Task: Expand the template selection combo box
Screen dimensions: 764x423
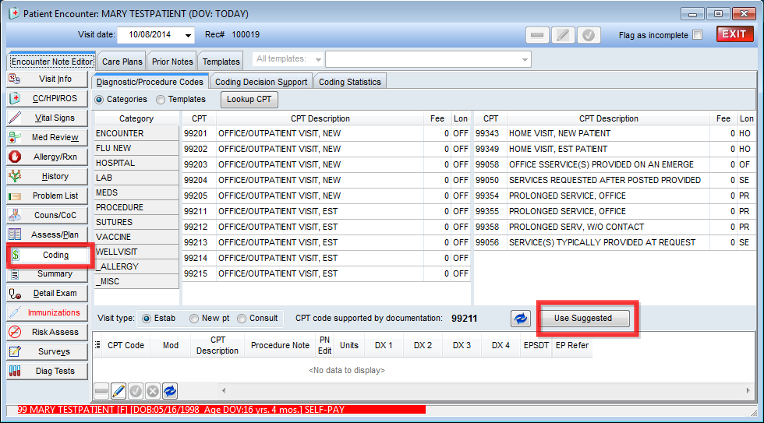Action: coord(525,60)
